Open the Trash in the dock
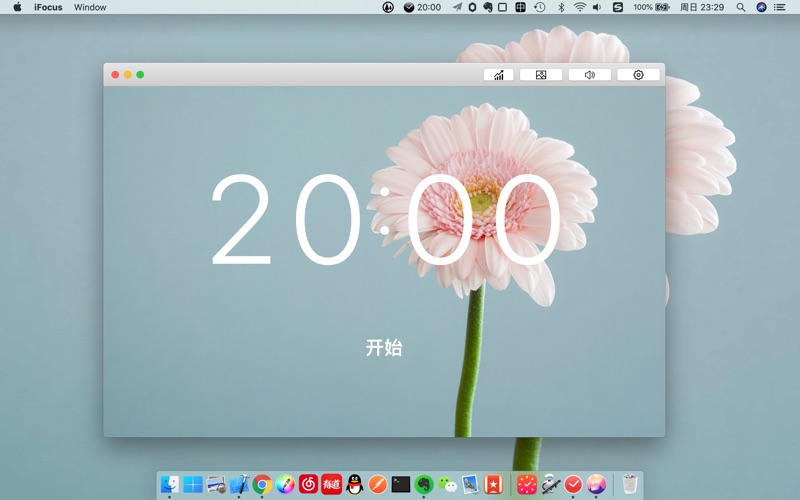Image resolution: width=800 pixels, height=500 pixels. click(x=629, y=484)
